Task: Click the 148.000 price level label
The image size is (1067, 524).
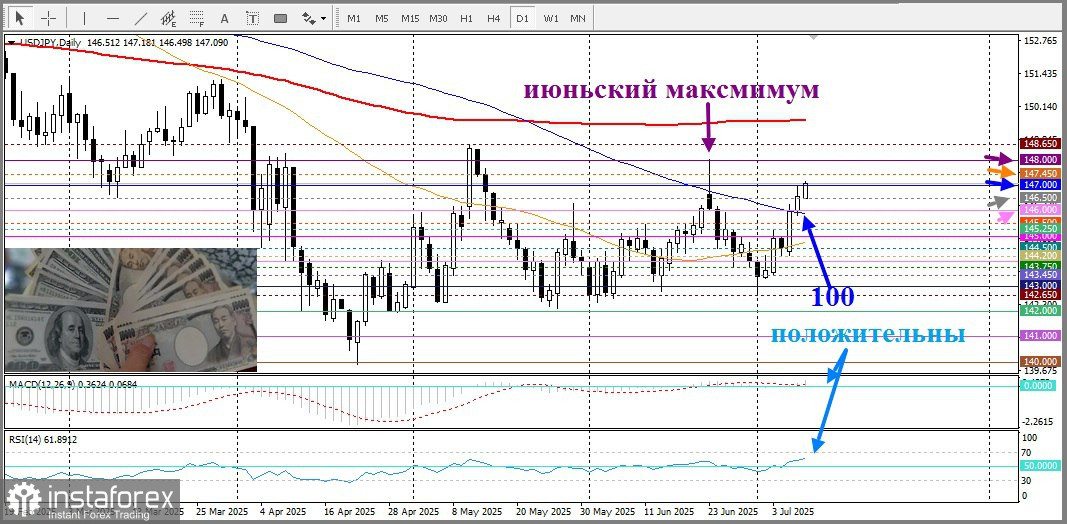Action: coord(1040,159)
